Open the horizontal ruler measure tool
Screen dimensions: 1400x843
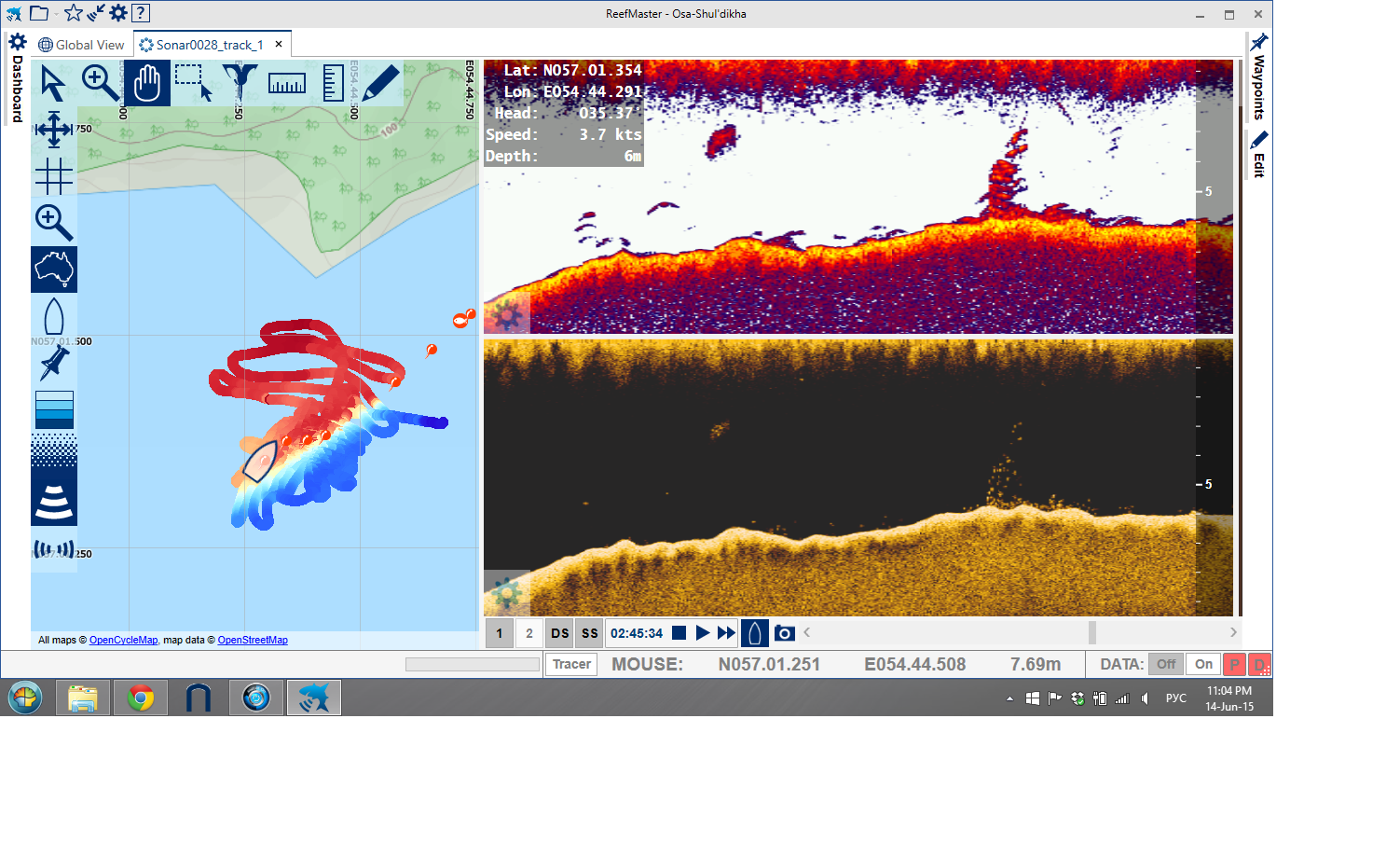point(287,83)
